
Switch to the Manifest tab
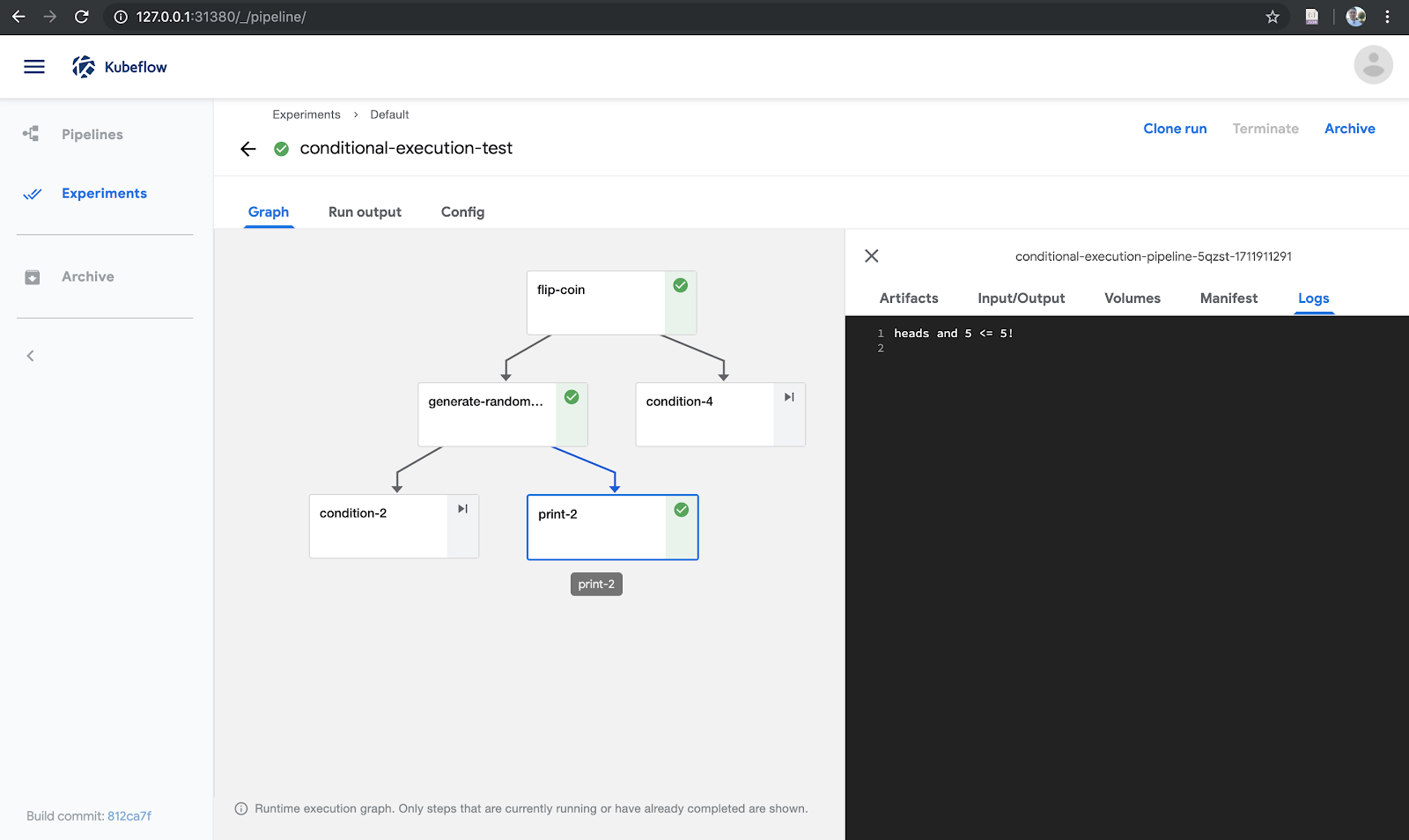(x=1228, y=298)
